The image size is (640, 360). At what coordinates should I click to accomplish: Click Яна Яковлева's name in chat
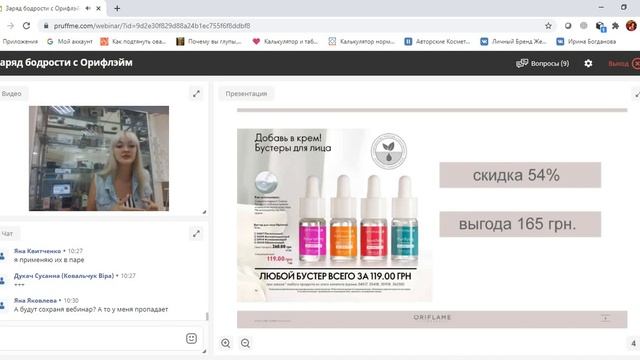[35, 300]
